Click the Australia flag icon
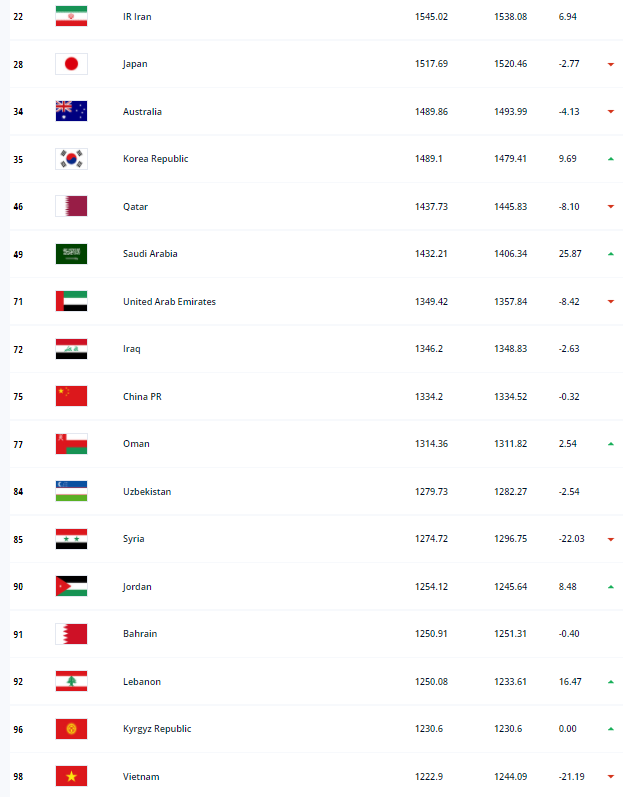Screen dimensions: 623x797 [71, 111]
